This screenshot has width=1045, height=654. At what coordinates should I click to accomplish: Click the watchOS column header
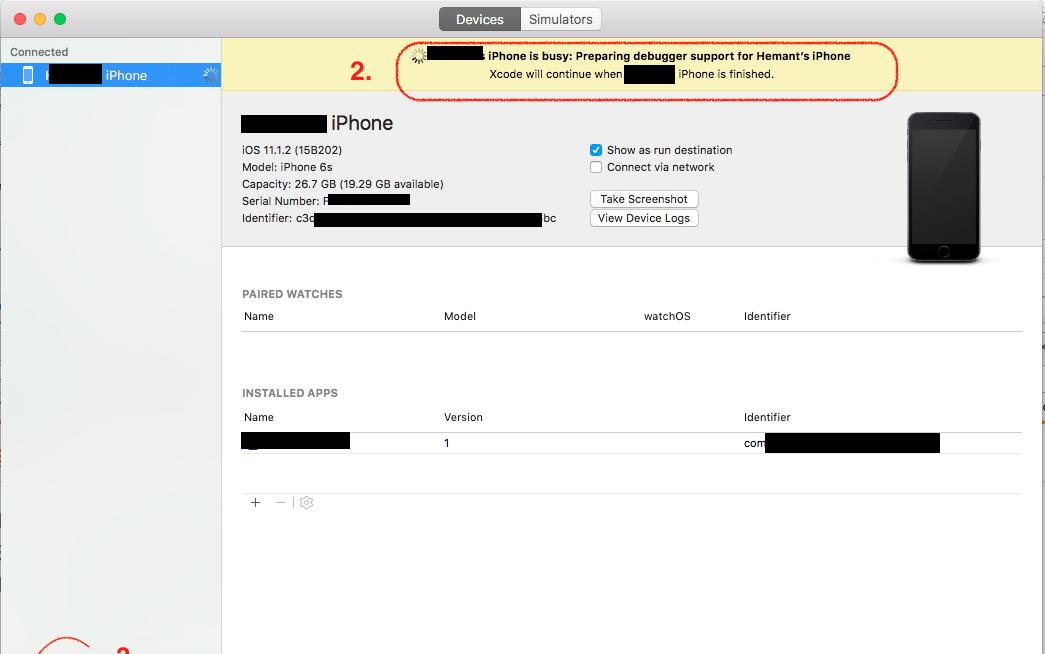(667, 316)
